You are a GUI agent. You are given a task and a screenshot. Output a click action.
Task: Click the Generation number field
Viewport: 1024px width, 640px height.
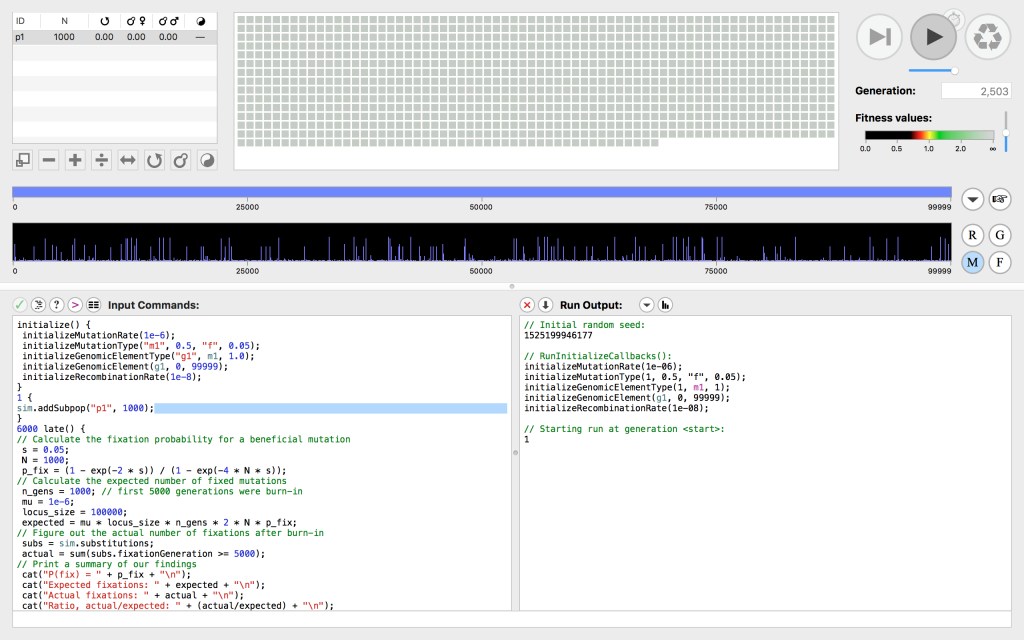click(977, 91)
